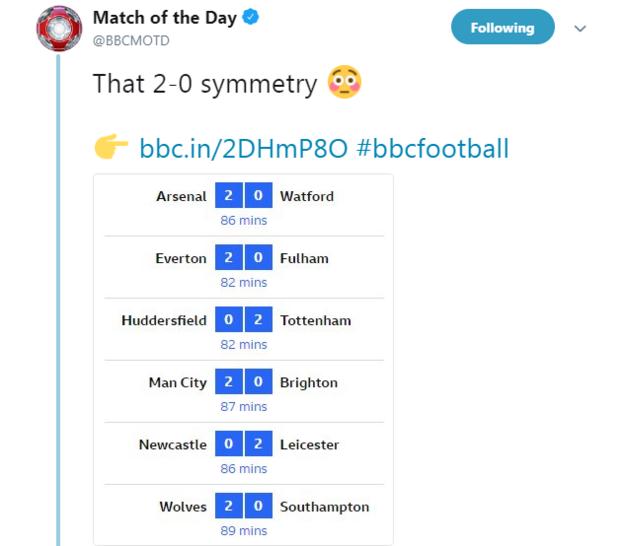
Task: Click the @BBCMOTD handle
Action: (130, 41)
